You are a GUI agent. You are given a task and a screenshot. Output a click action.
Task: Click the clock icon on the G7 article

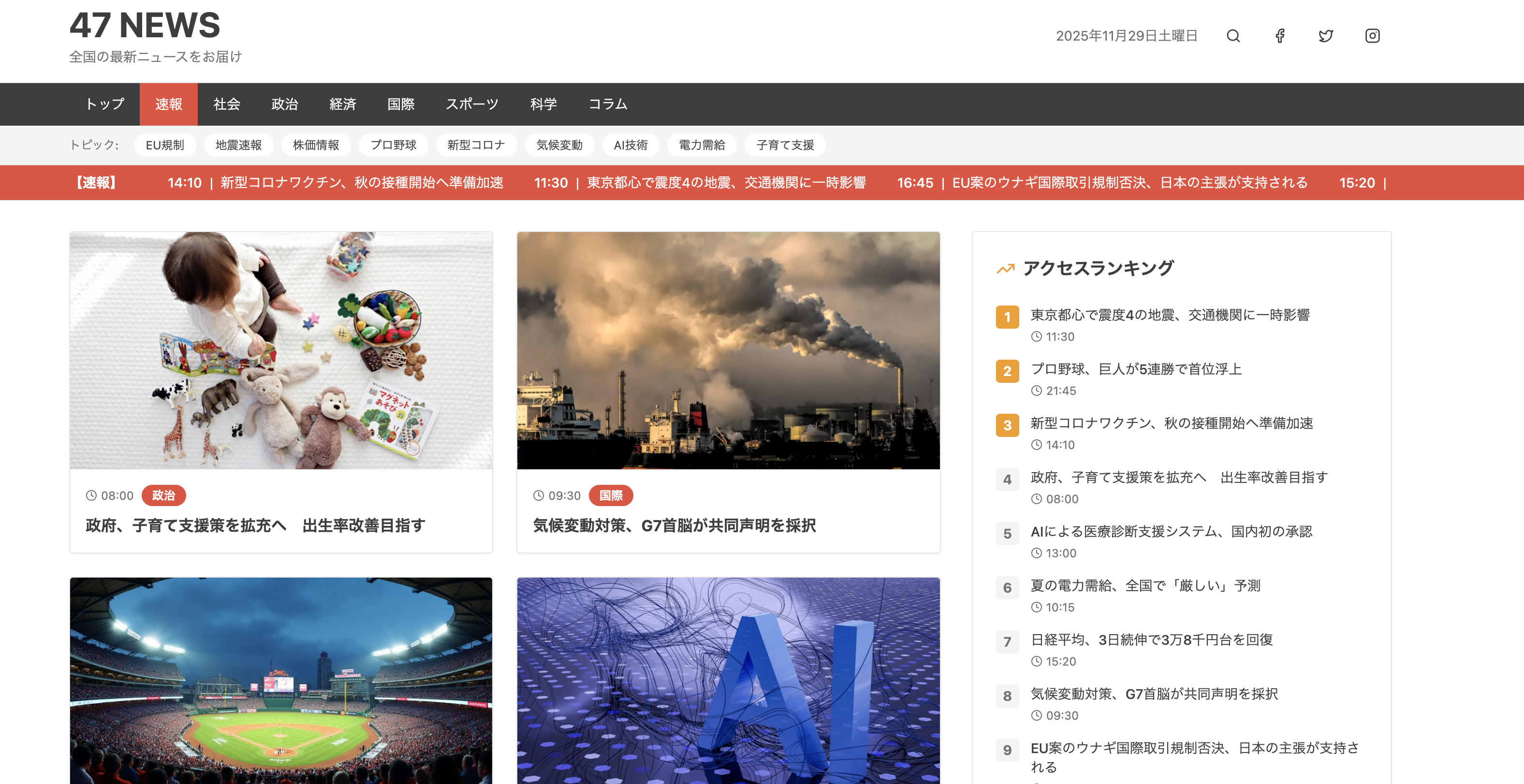(538, 495)
